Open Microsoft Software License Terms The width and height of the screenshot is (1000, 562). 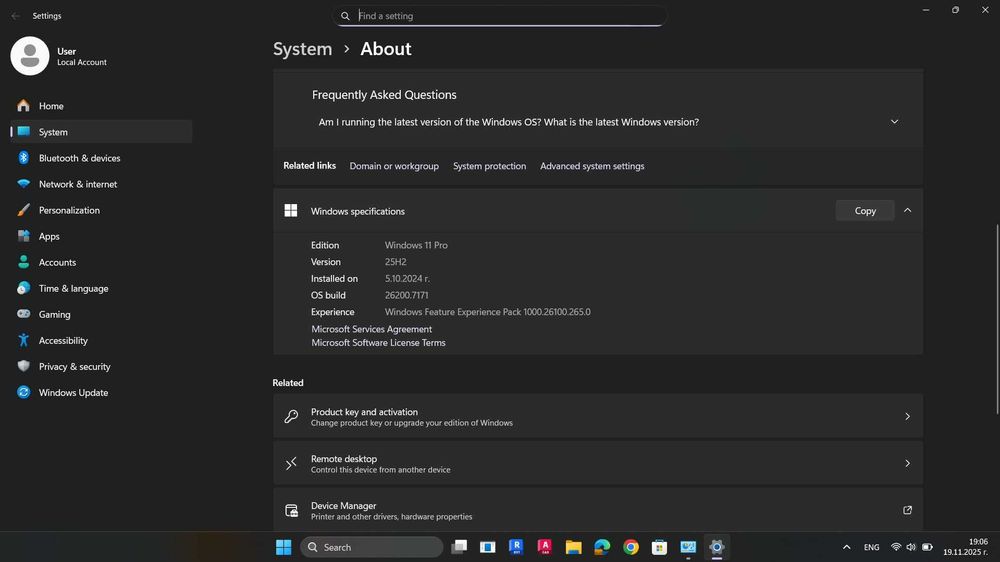(378, 343)
